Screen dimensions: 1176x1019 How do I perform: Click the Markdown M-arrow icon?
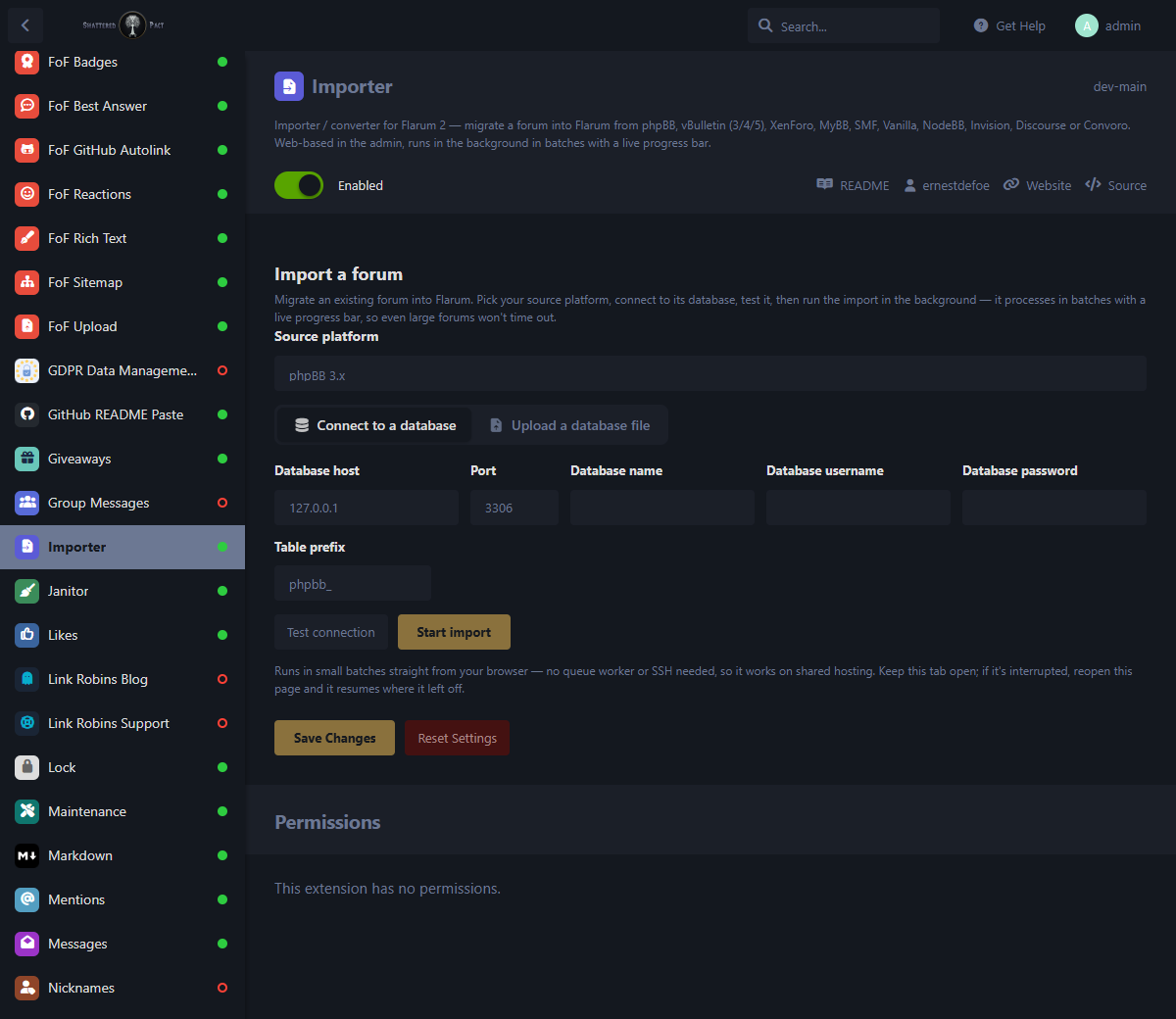point(27,855)
